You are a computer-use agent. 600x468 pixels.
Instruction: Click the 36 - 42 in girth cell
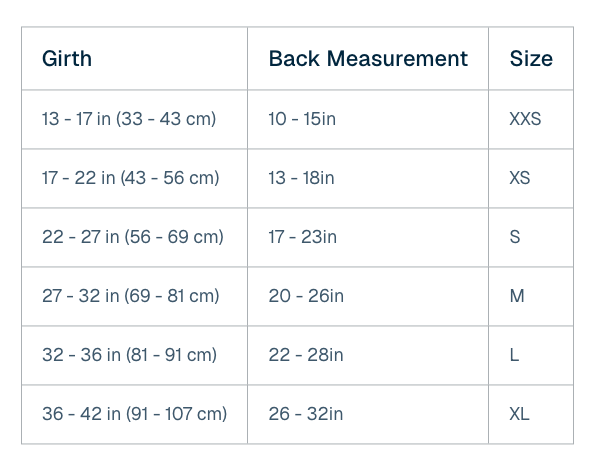134,414
